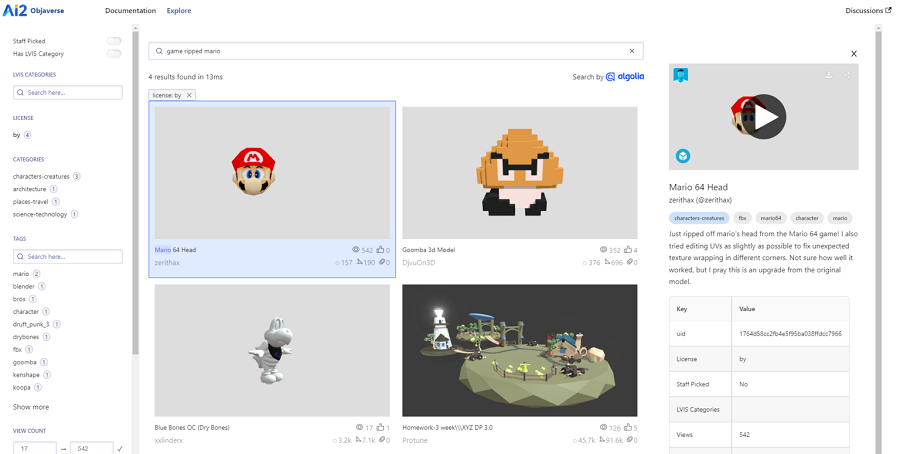Click the LVIS categories search field
Image resolution: width=900 pixels, height=454 pixels.
68,92
